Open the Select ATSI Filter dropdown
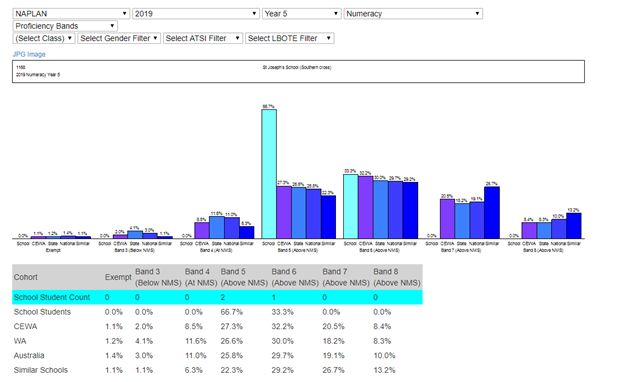Image resolution: width=626 pixels, height=382 pixels. (x=203, y=38)
